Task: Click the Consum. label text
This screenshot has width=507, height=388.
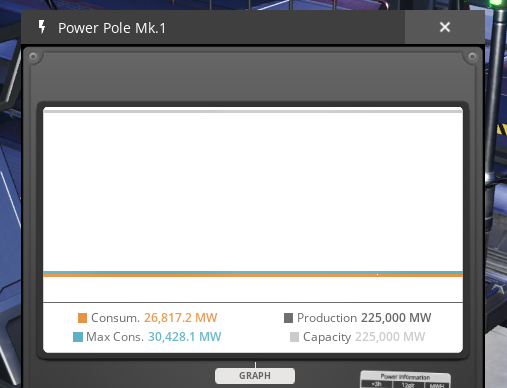Action: [115, 318]
